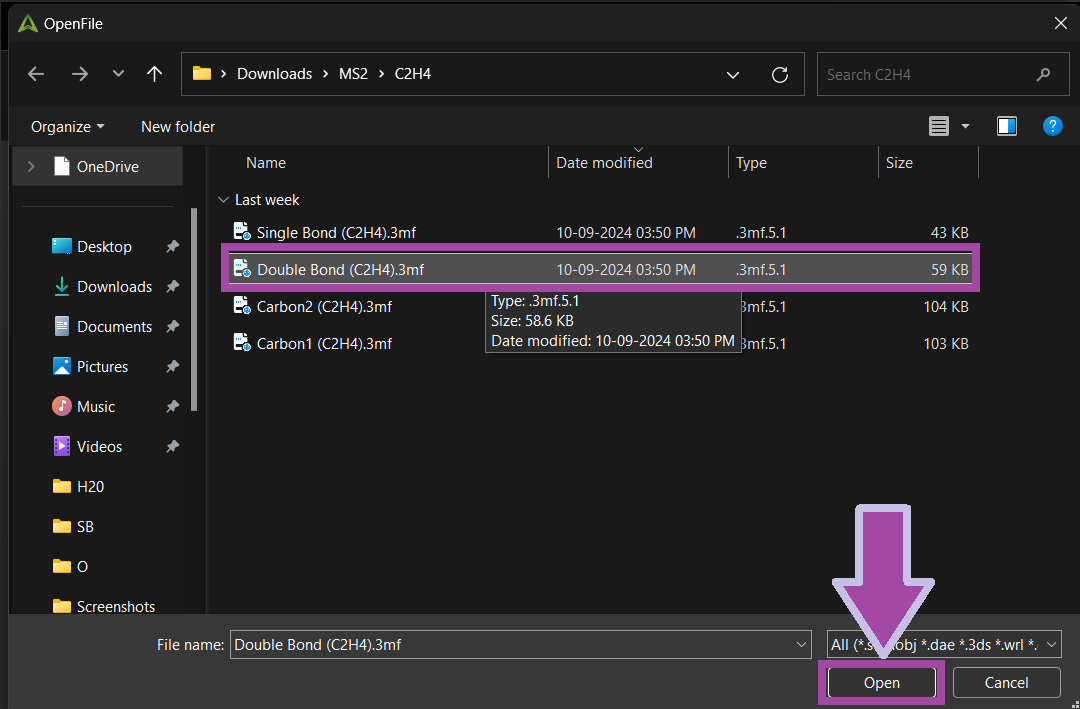Sort files by the Name column
The height and width of the screenshot is (709, 1080).
[266, 163]
